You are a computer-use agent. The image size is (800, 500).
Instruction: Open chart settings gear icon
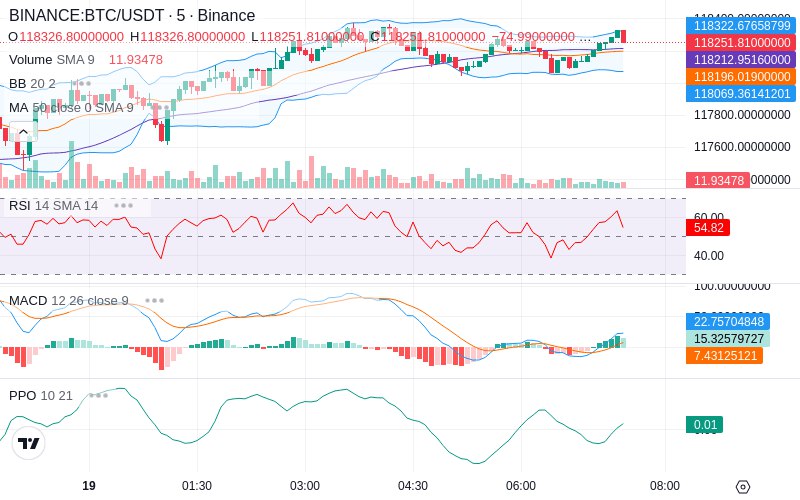pos(743,487)
